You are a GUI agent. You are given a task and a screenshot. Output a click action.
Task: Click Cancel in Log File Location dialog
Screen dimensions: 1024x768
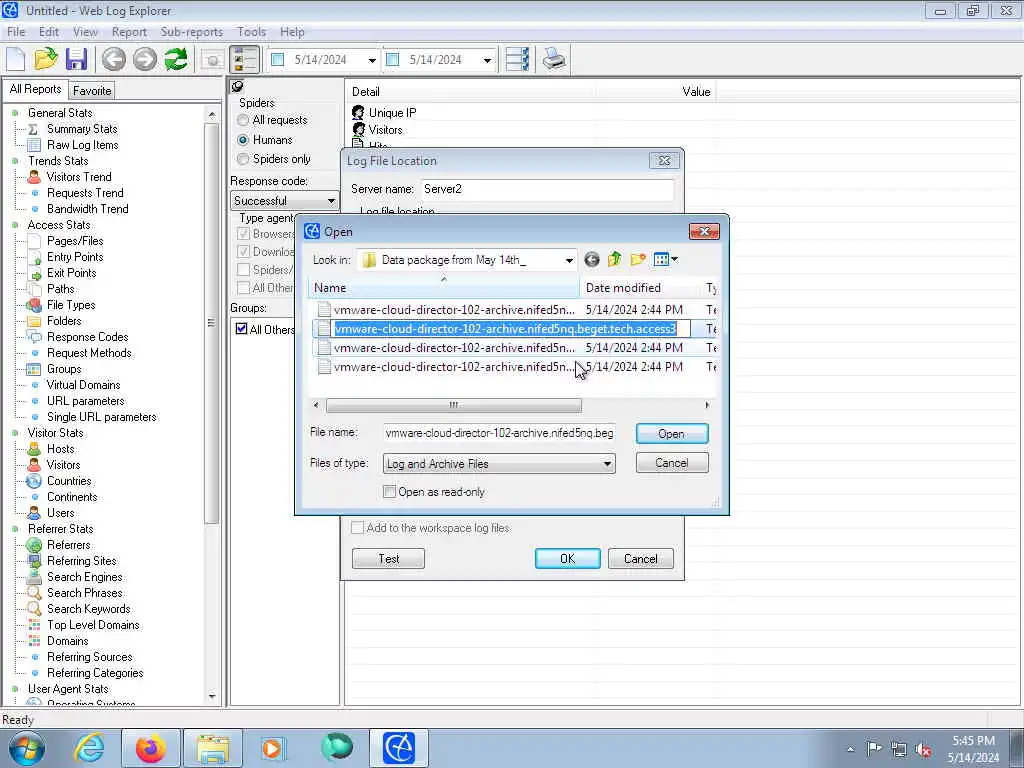point(641,558)
